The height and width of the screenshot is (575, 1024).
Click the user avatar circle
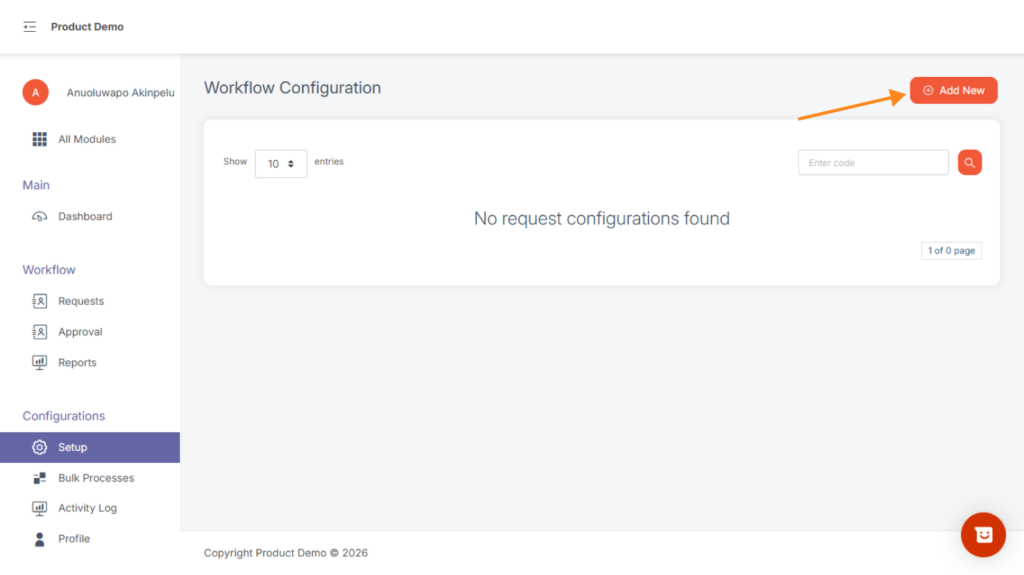click(35, 92)
